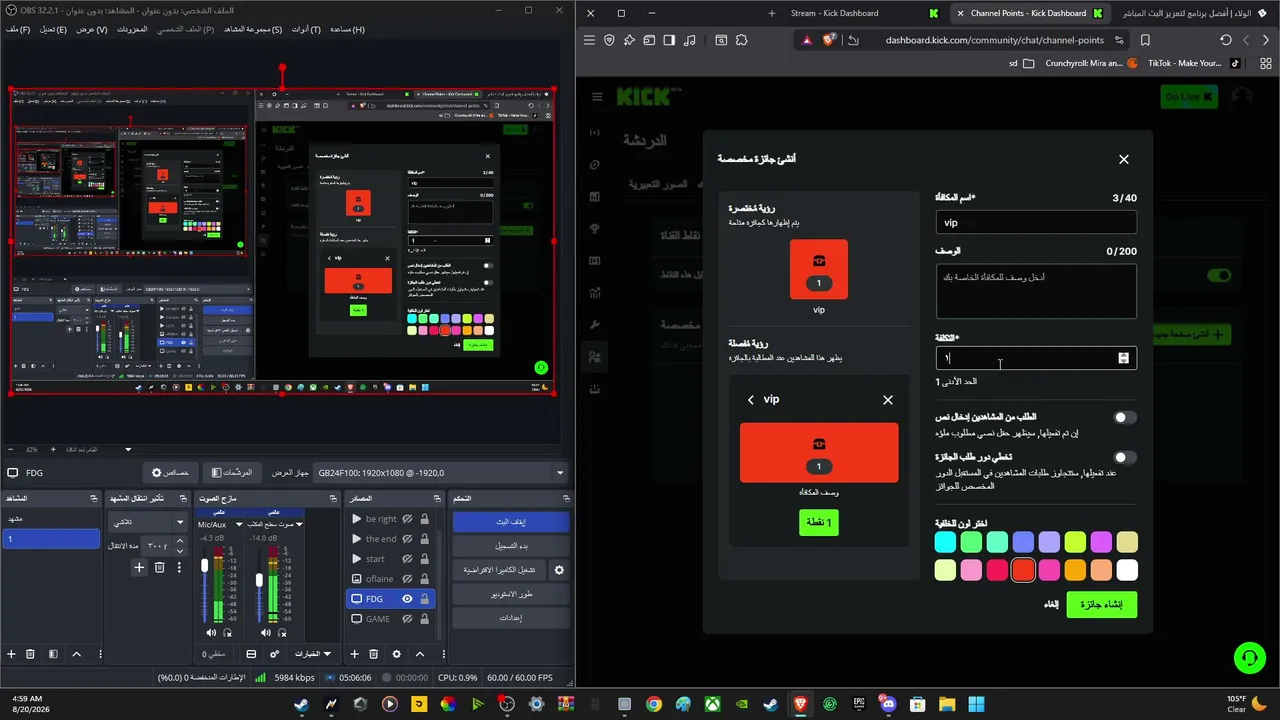Viewport: 1280px width, 720px height.
Task: Adjust cost value with number stepper
Action: click(x=1124, y=358)
